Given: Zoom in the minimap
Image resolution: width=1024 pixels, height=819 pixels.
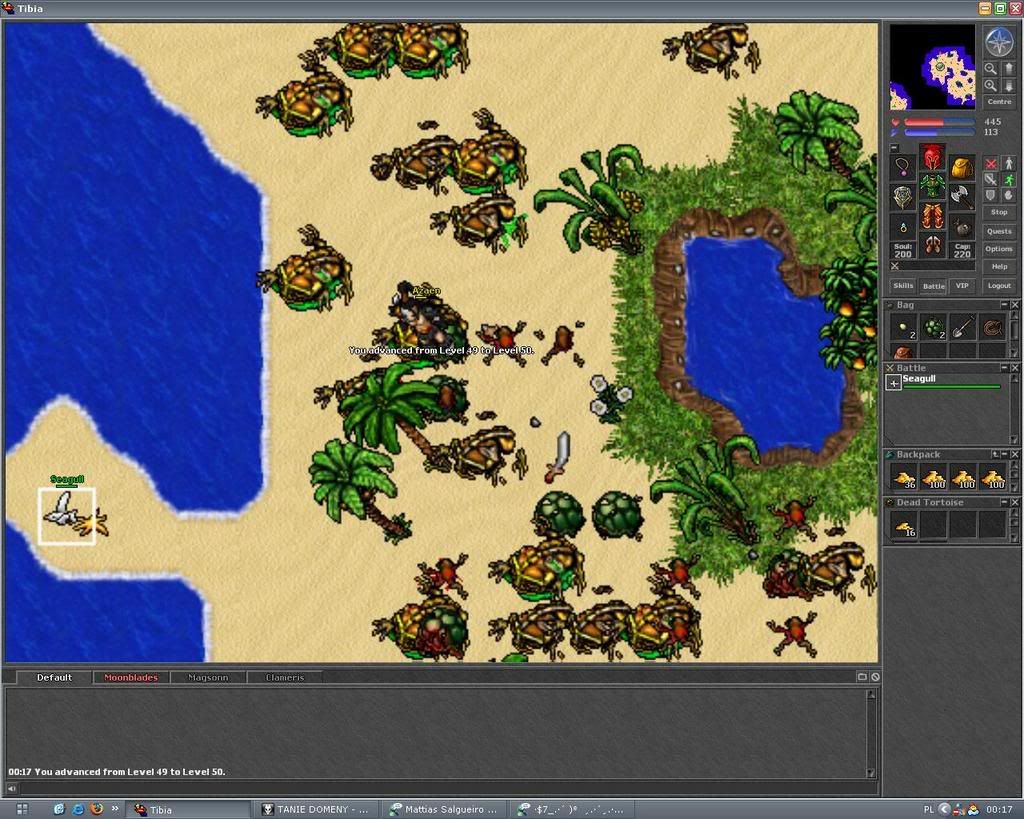Looking at the screenshot, I should tap(991, 86).
